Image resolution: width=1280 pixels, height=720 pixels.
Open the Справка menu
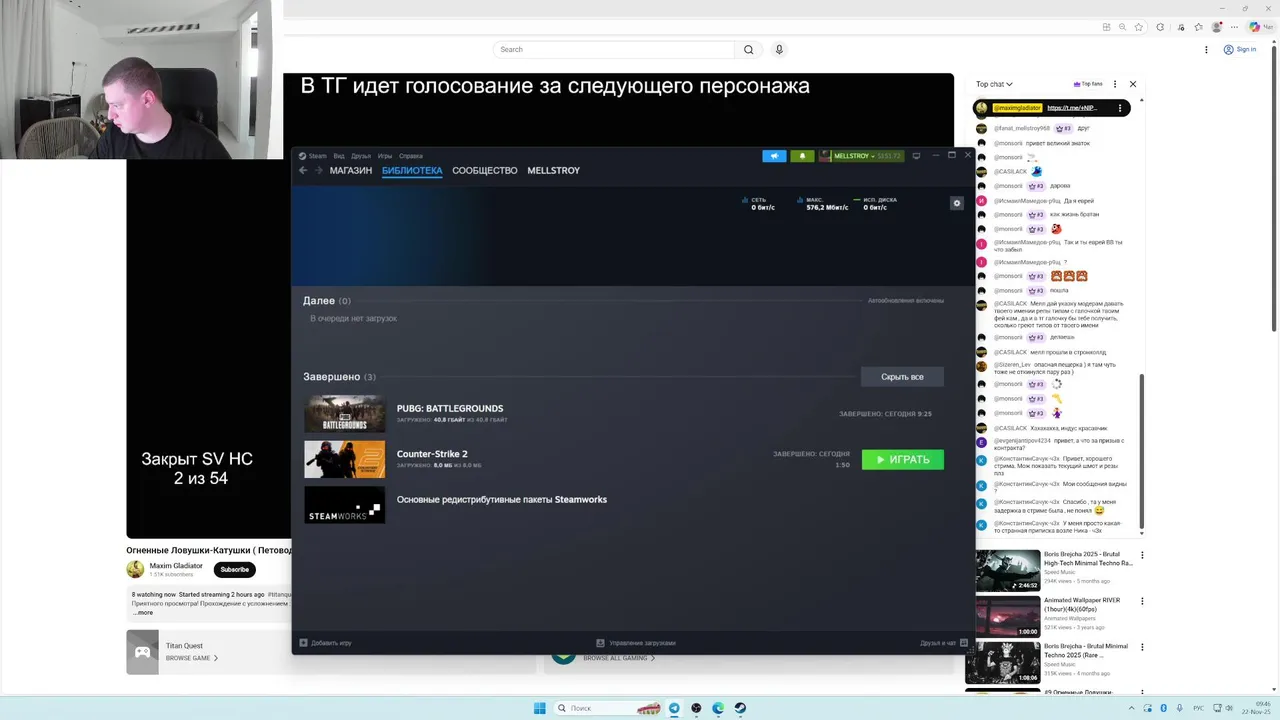point(411,156)
